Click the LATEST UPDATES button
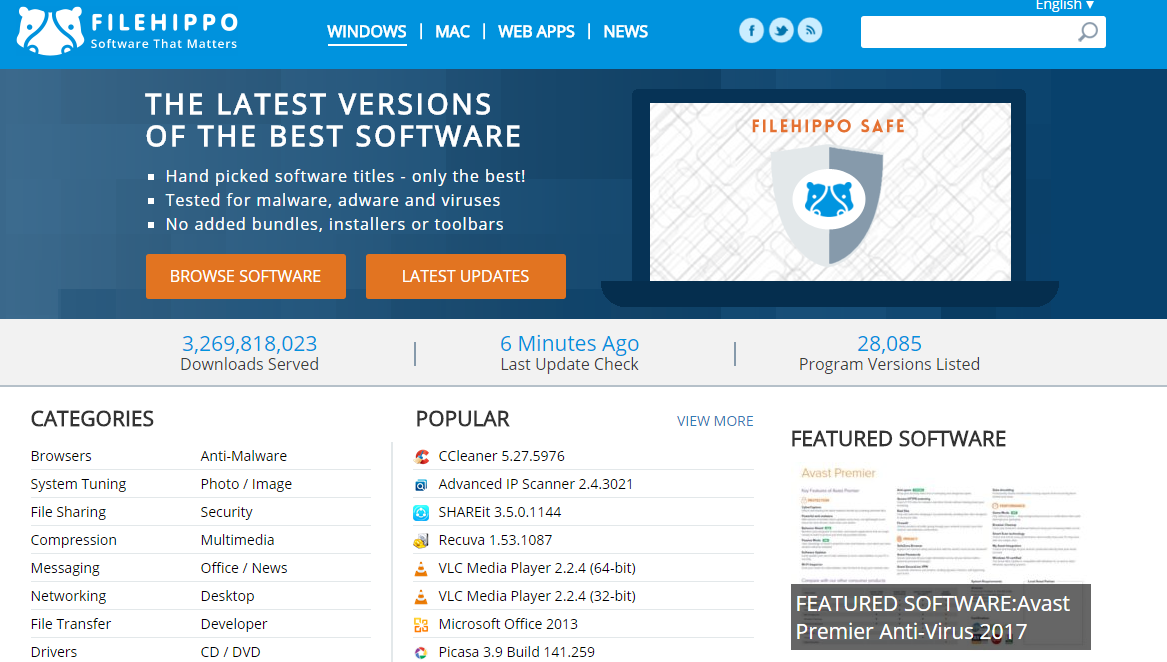The width and height of the screenshot is (1167, 662). 465,276
